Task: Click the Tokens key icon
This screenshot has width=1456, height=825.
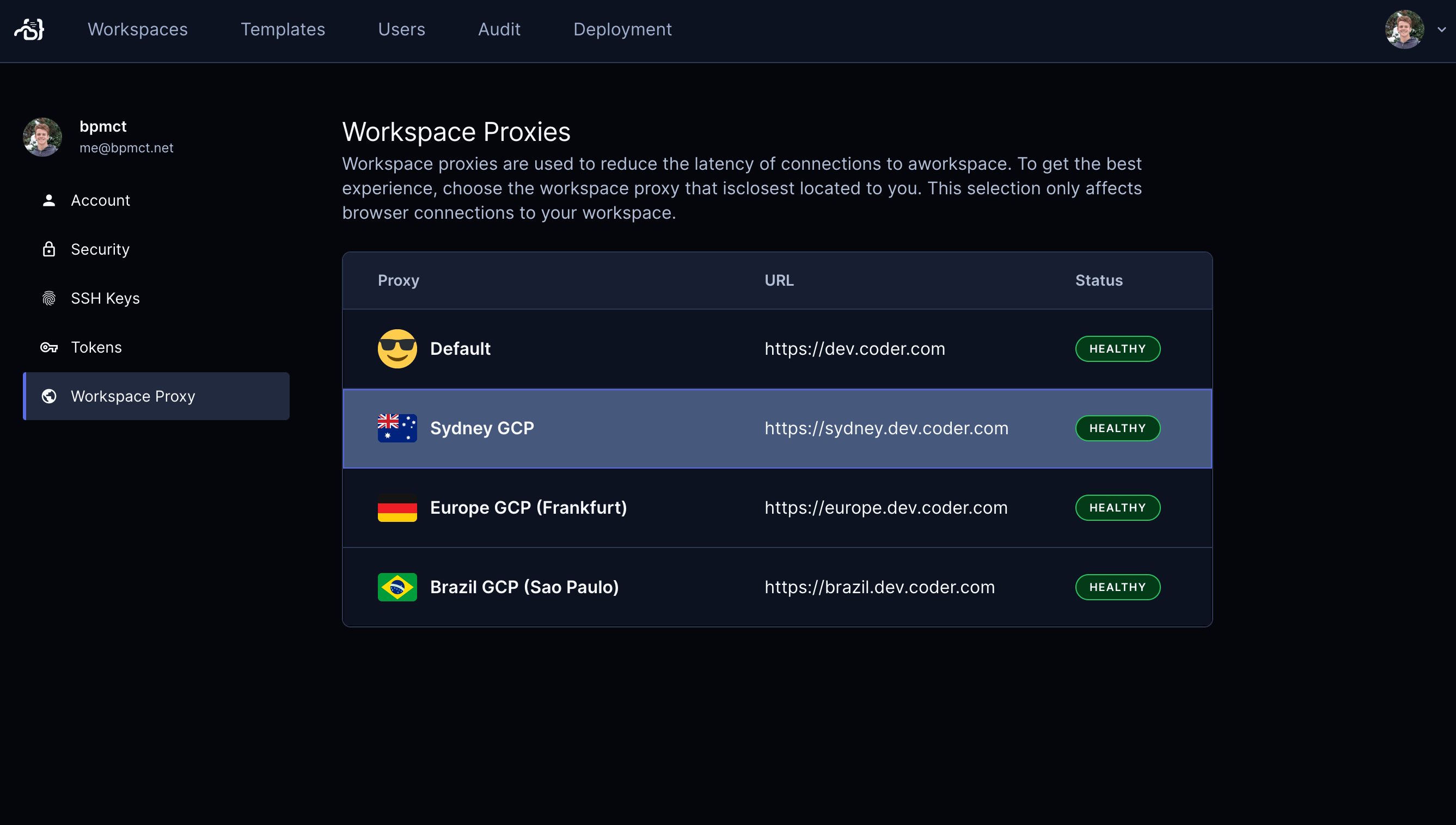Action: click(x=49, y=347)
